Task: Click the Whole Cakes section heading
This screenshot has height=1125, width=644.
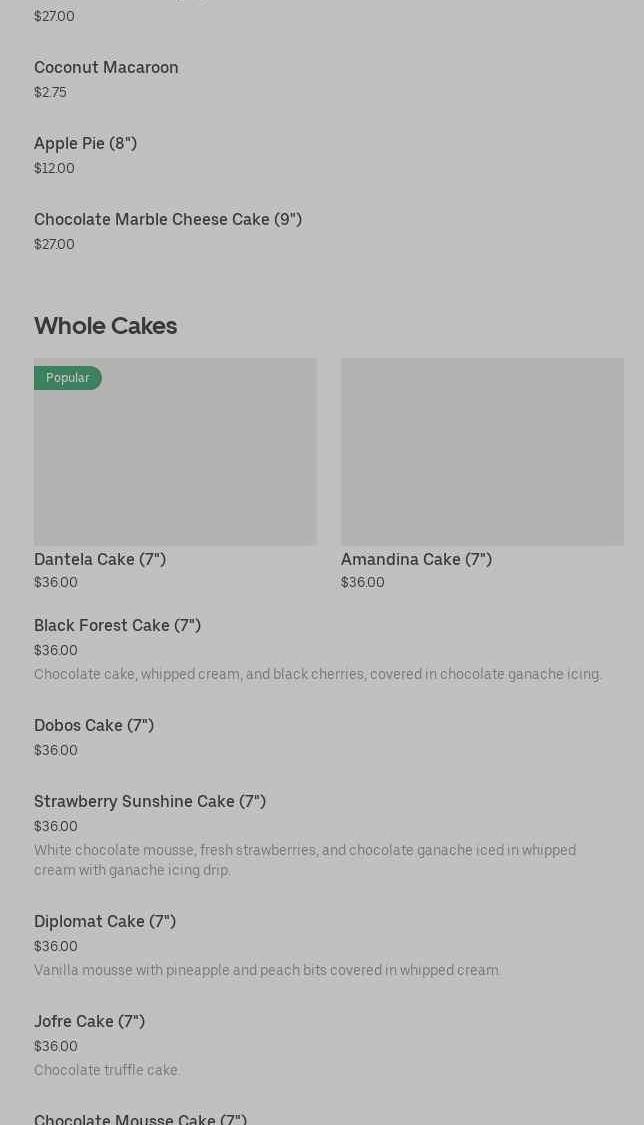Action: click(x=105, y=326)
